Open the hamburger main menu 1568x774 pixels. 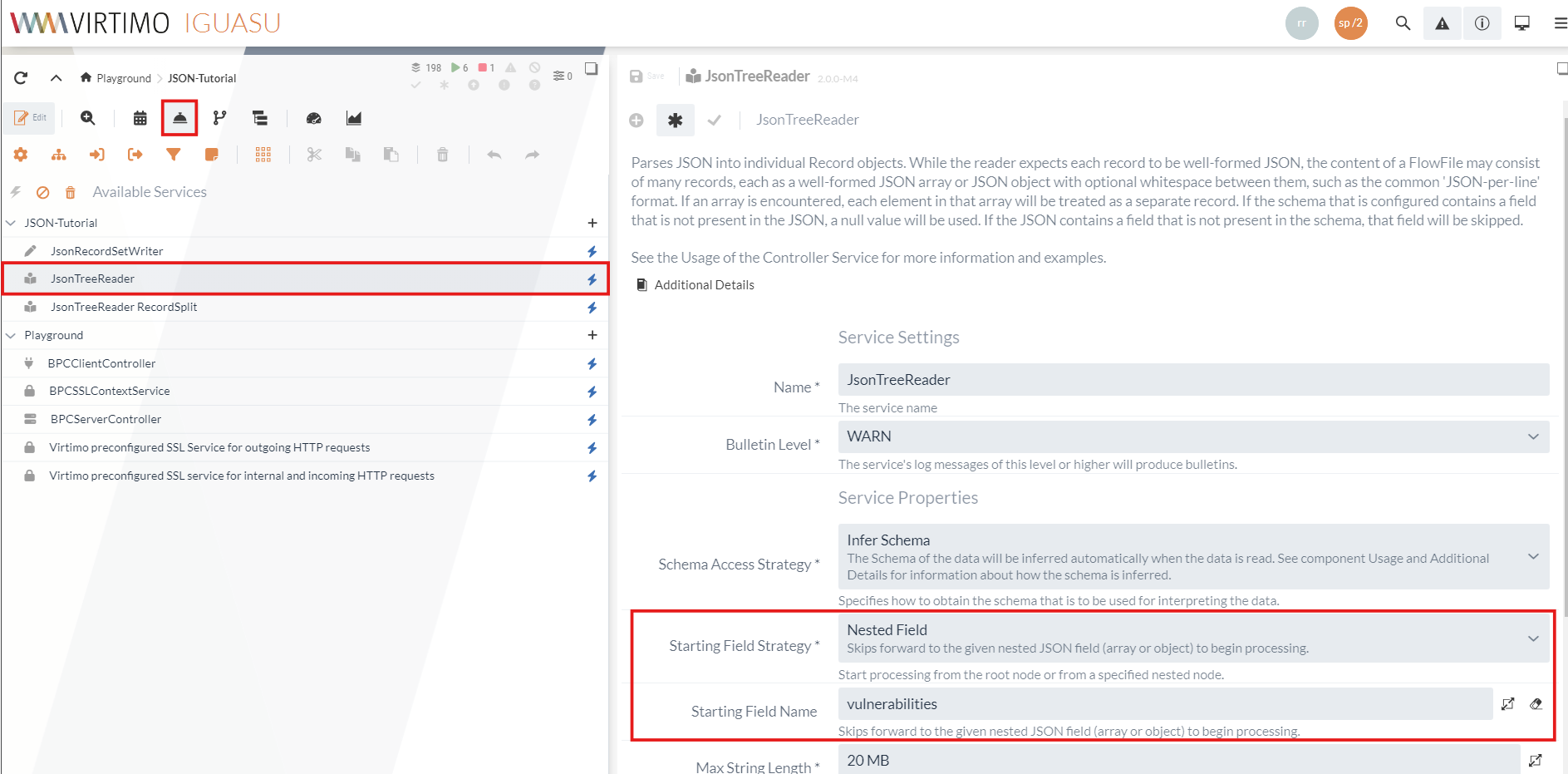pyautogui.click(x=1561, y=23)
